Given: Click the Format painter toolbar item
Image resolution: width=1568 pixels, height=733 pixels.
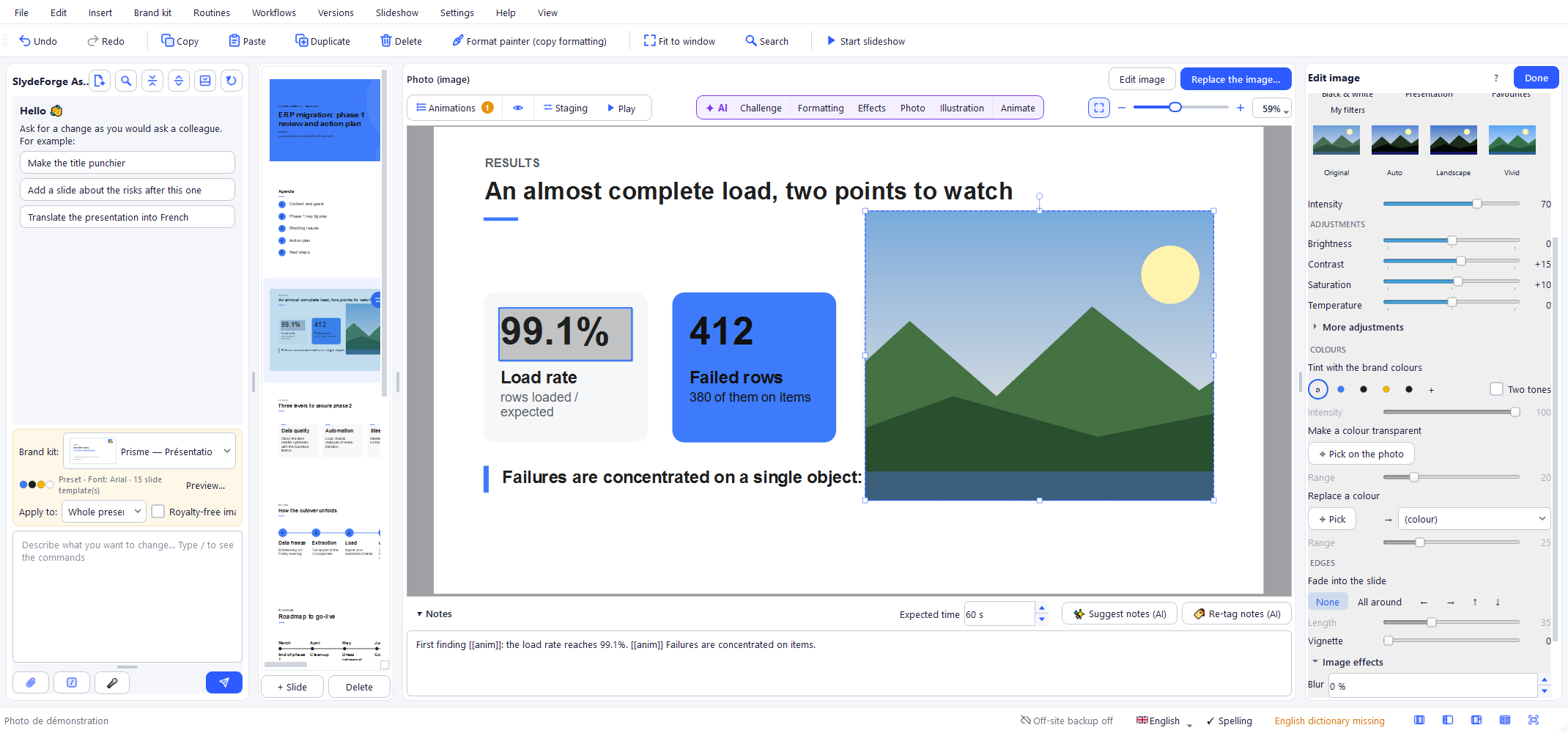Looking at the screenshot, I should tap(529, 41).
